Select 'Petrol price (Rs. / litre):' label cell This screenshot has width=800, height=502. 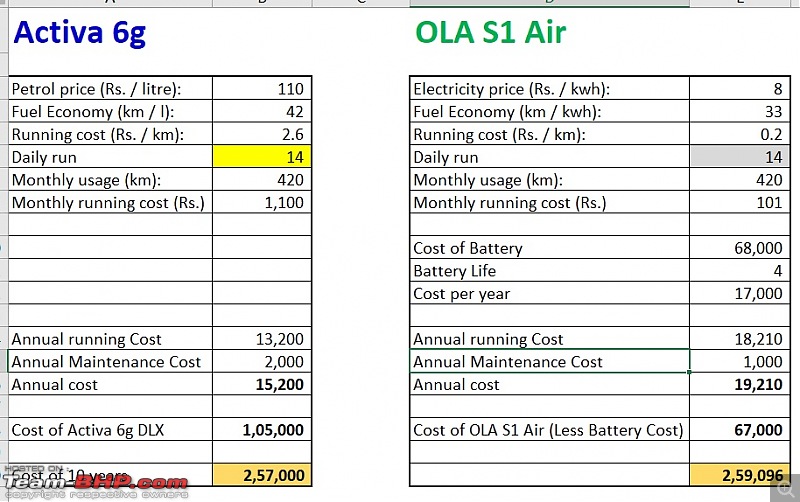pos(110,88)
